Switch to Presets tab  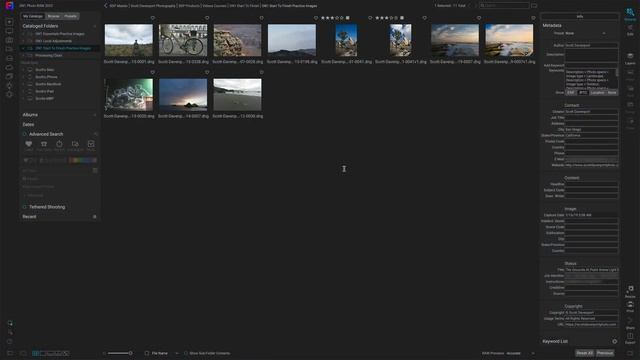coord(71,16)
